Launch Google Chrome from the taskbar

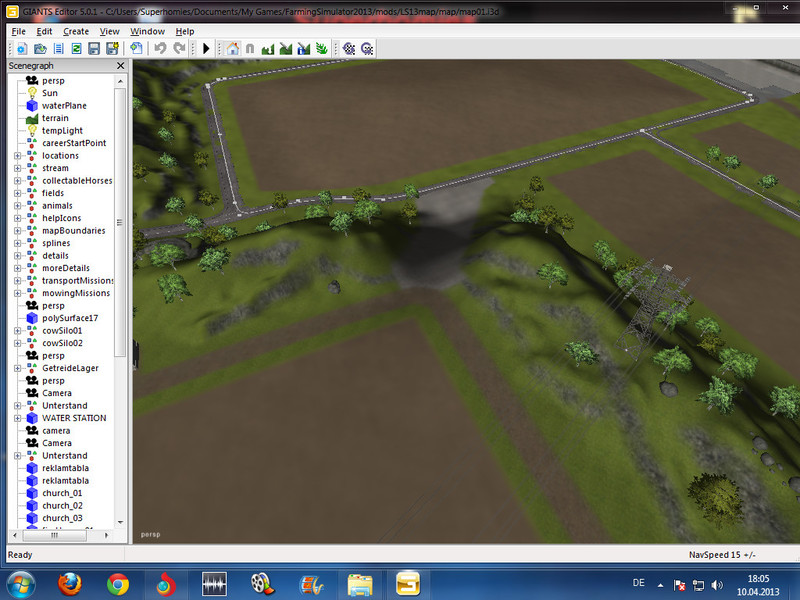coord(118,585)
